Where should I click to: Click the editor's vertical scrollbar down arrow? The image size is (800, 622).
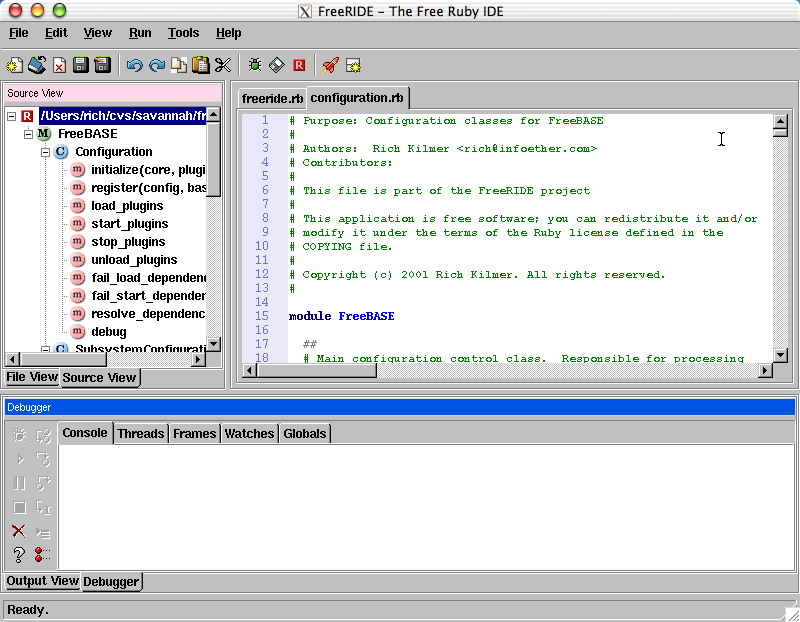pos(780,354)
